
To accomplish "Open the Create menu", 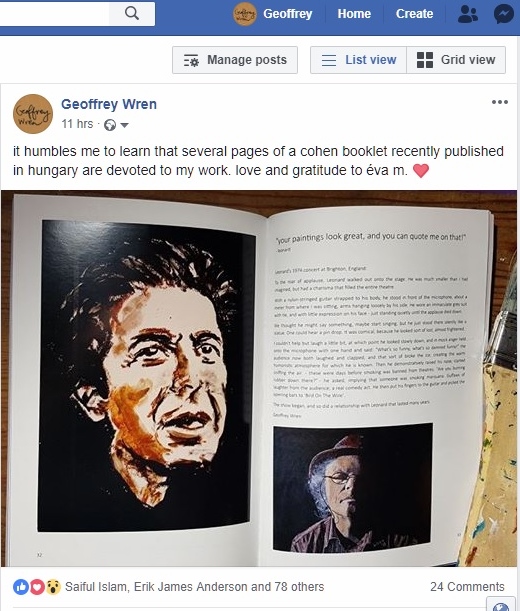I will [x=414, y=14].
